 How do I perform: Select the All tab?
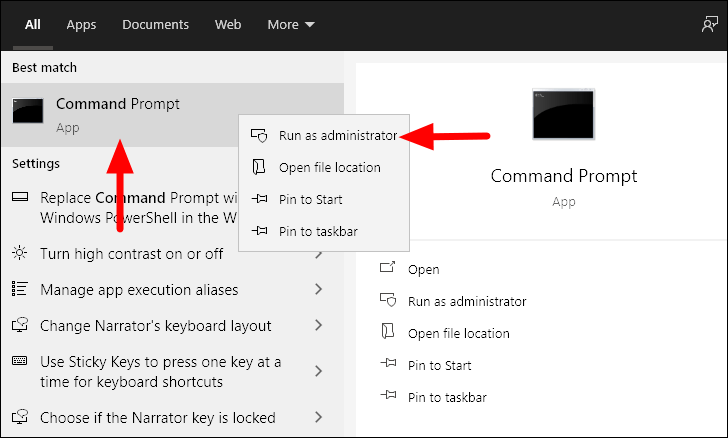click(32, 24)
